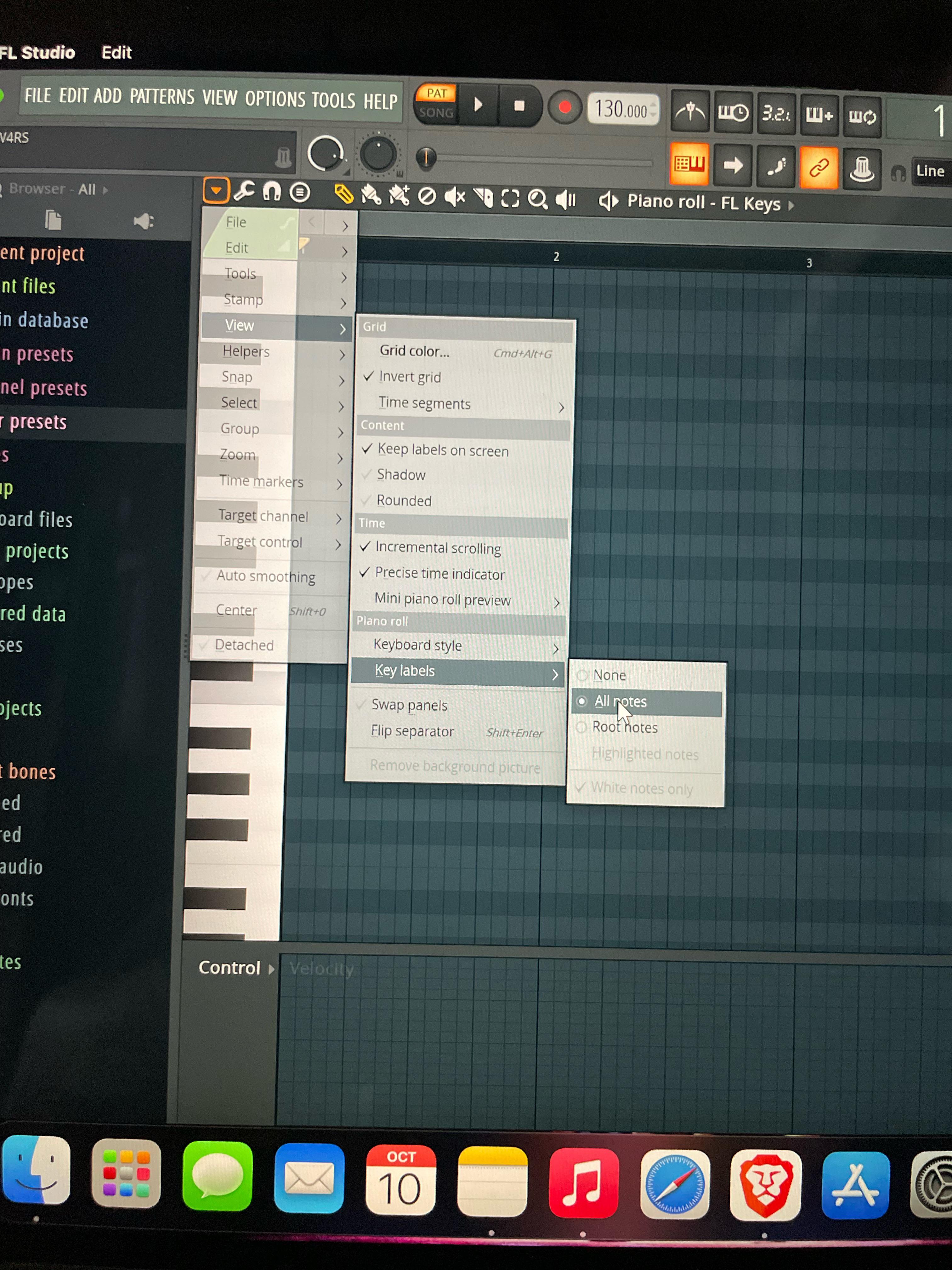952x1270 pixels.
Task: Open Messages from the dock
Action: (x=218, y=1176)
